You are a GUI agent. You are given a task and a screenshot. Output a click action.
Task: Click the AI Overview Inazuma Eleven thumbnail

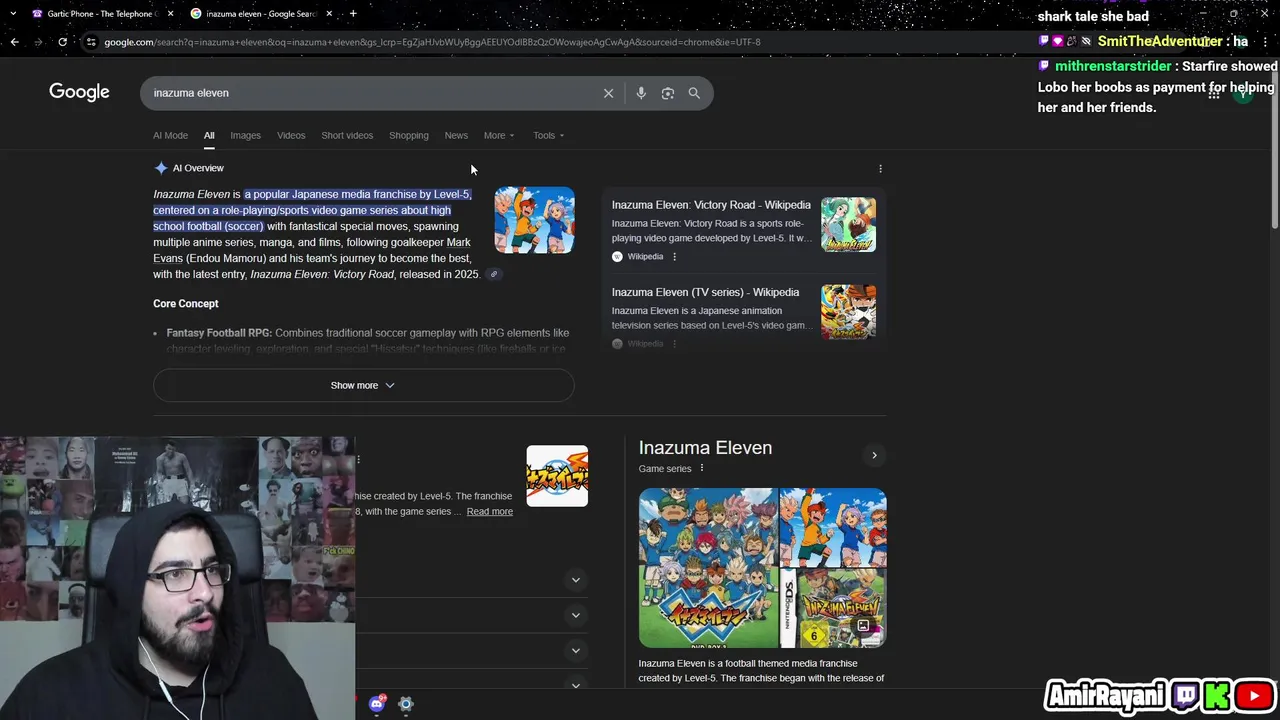click(534, 220)
